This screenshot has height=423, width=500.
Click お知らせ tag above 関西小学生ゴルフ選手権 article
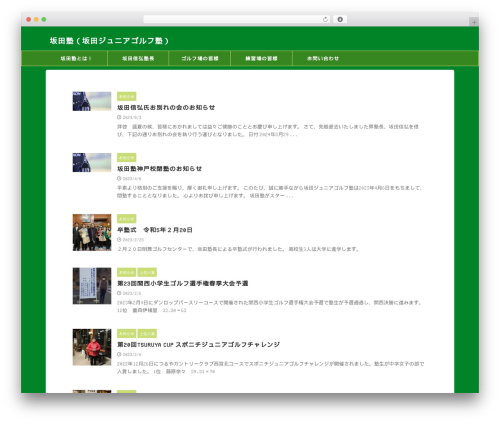(126, 272)
